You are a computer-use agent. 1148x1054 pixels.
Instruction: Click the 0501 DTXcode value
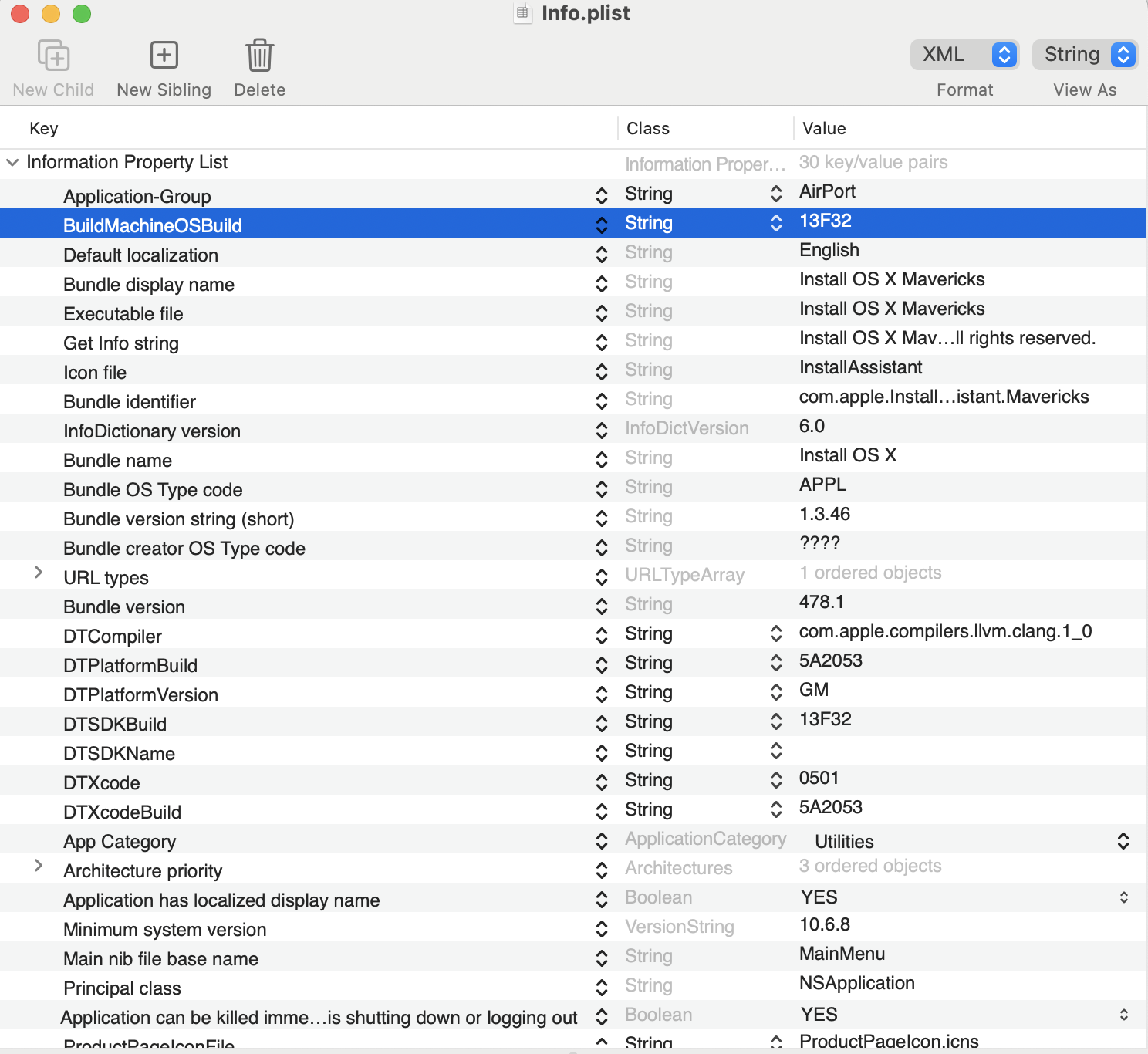click(819, 778)
